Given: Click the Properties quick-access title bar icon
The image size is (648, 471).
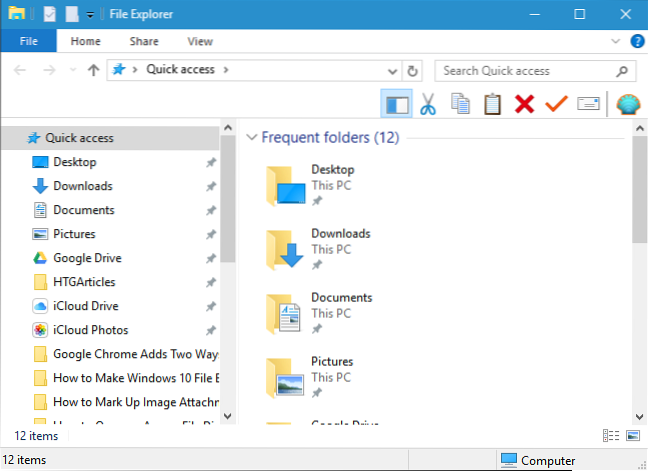Looking at the screenshot, I should (x=50, y=14).
